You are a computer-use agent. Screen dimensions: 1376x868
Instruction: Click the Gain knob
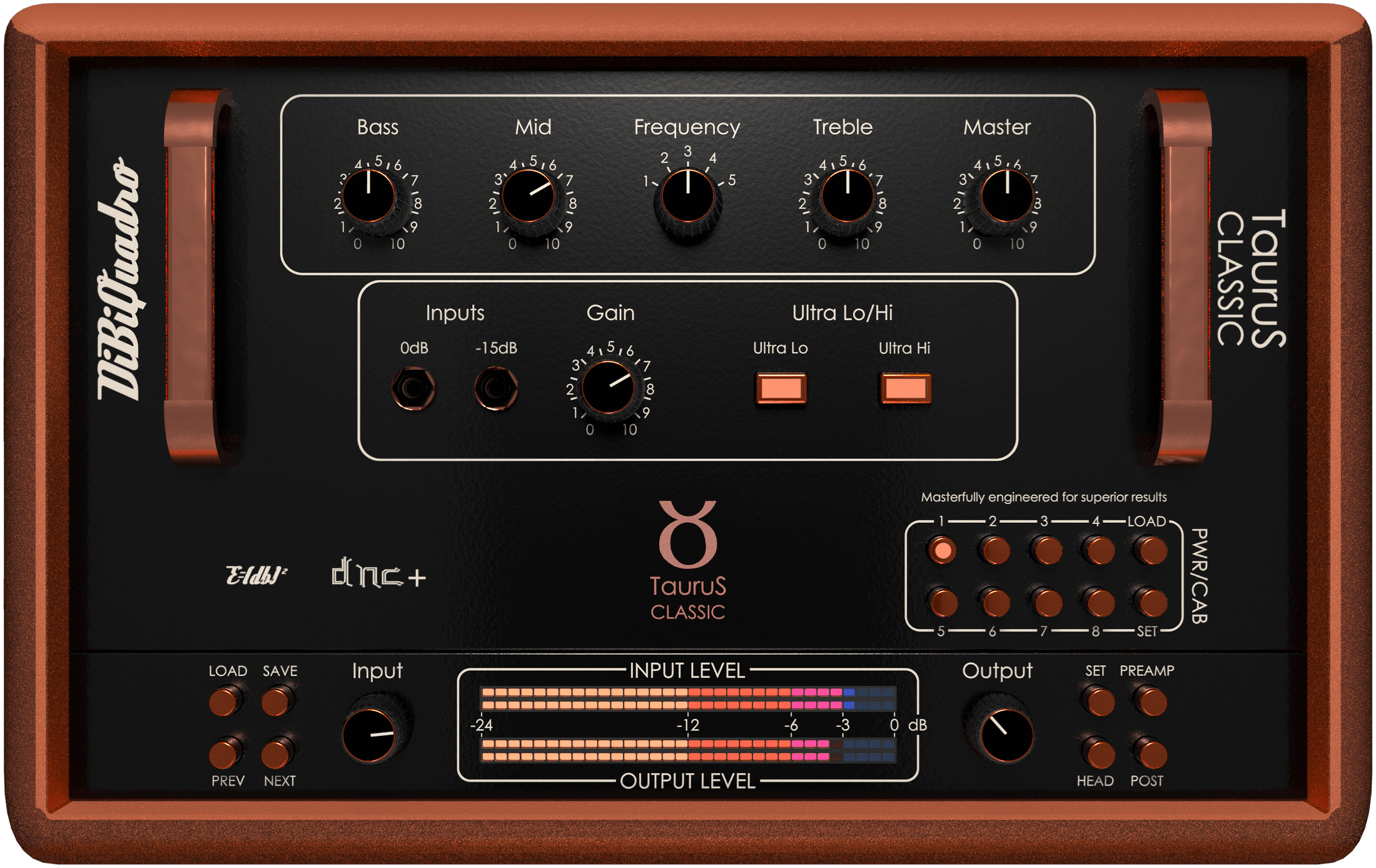click(608, 388)
